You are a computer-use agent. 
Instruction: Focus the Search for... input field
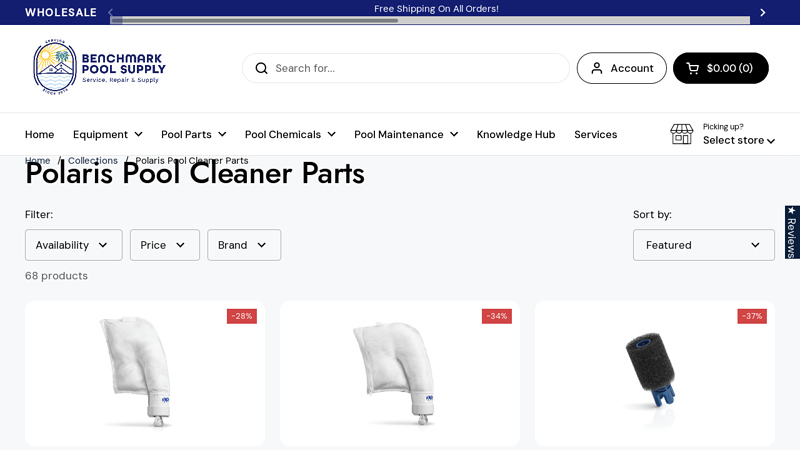tap(406, 68)
